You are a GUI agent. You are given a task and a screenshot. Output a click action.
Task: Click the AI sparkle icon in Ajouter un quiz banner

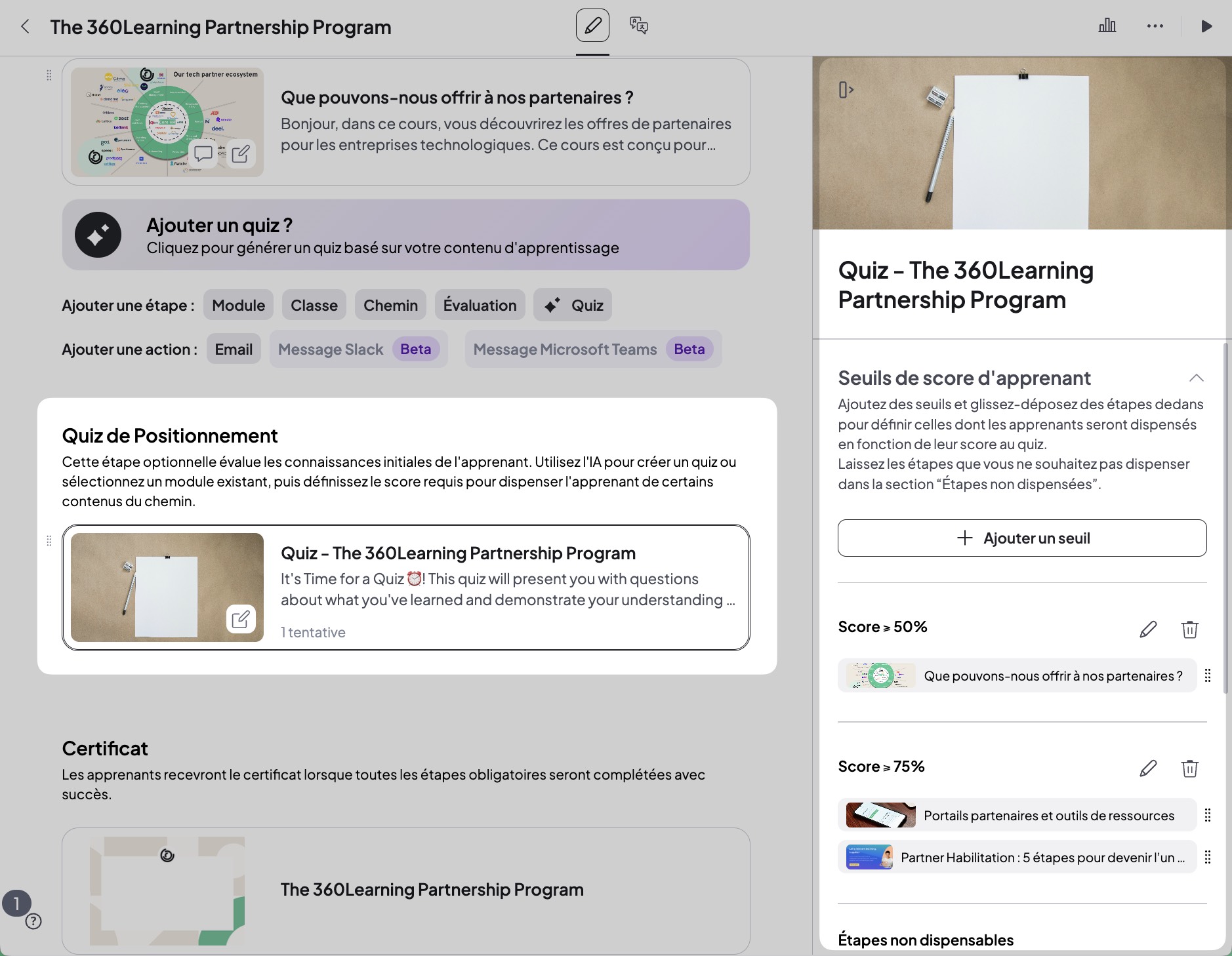(x=98, y=235)
